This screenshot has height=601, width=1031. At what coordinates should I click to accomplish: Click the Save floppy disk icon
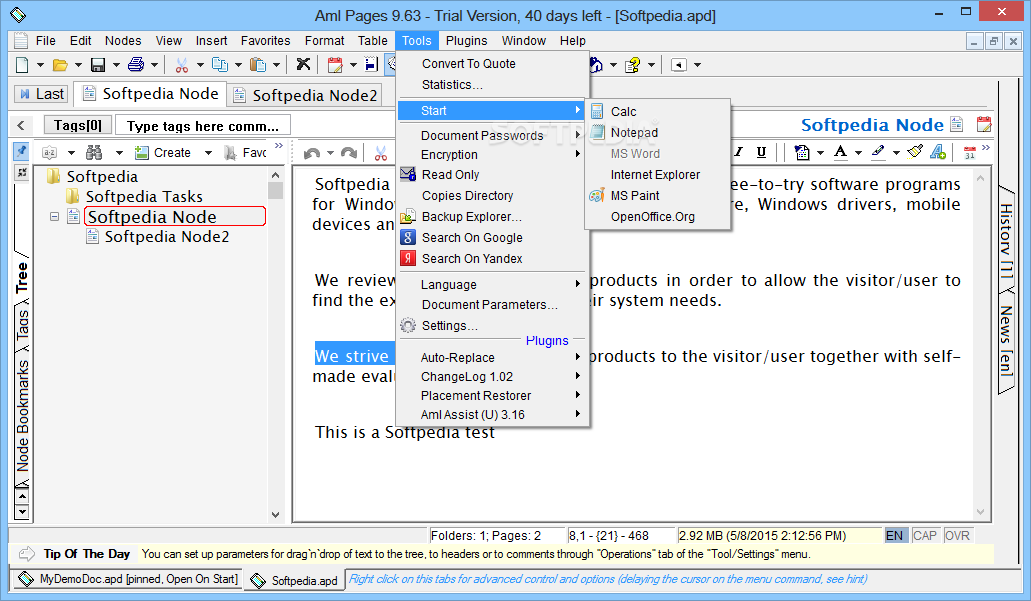(98, 64)
